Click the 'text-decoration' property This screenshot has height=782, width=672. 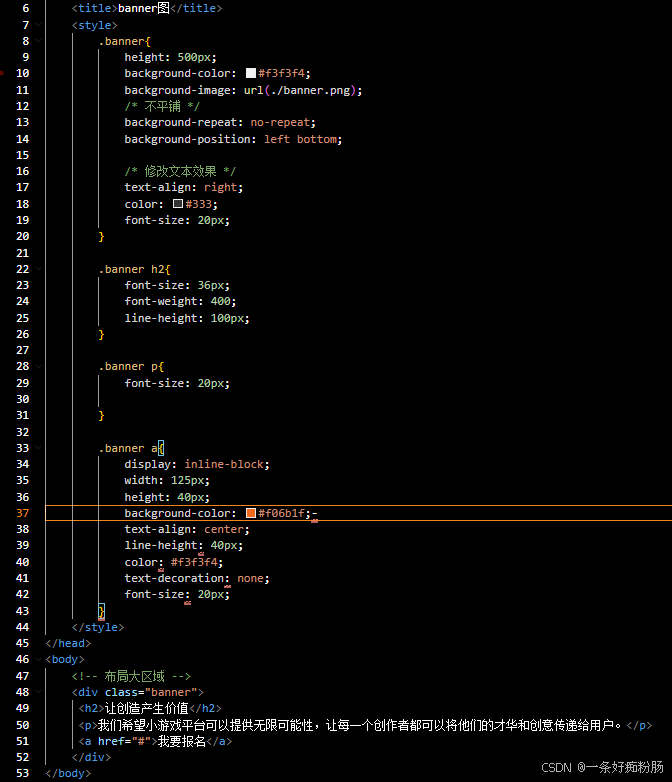tap(174, 578)
